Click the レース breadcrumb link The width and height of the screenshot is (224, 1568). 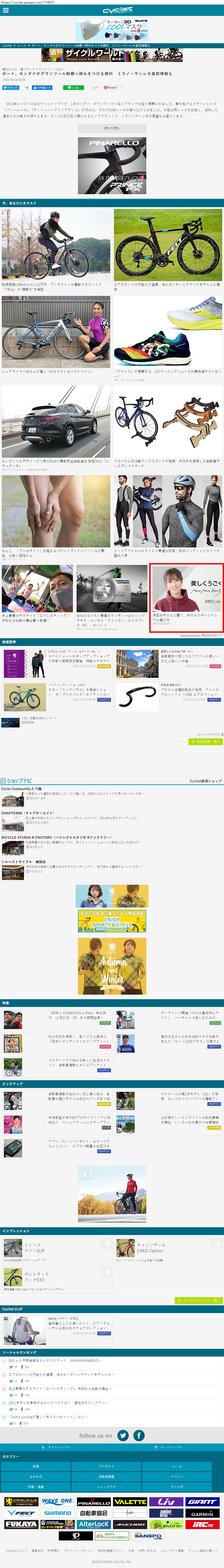[22, 46]
